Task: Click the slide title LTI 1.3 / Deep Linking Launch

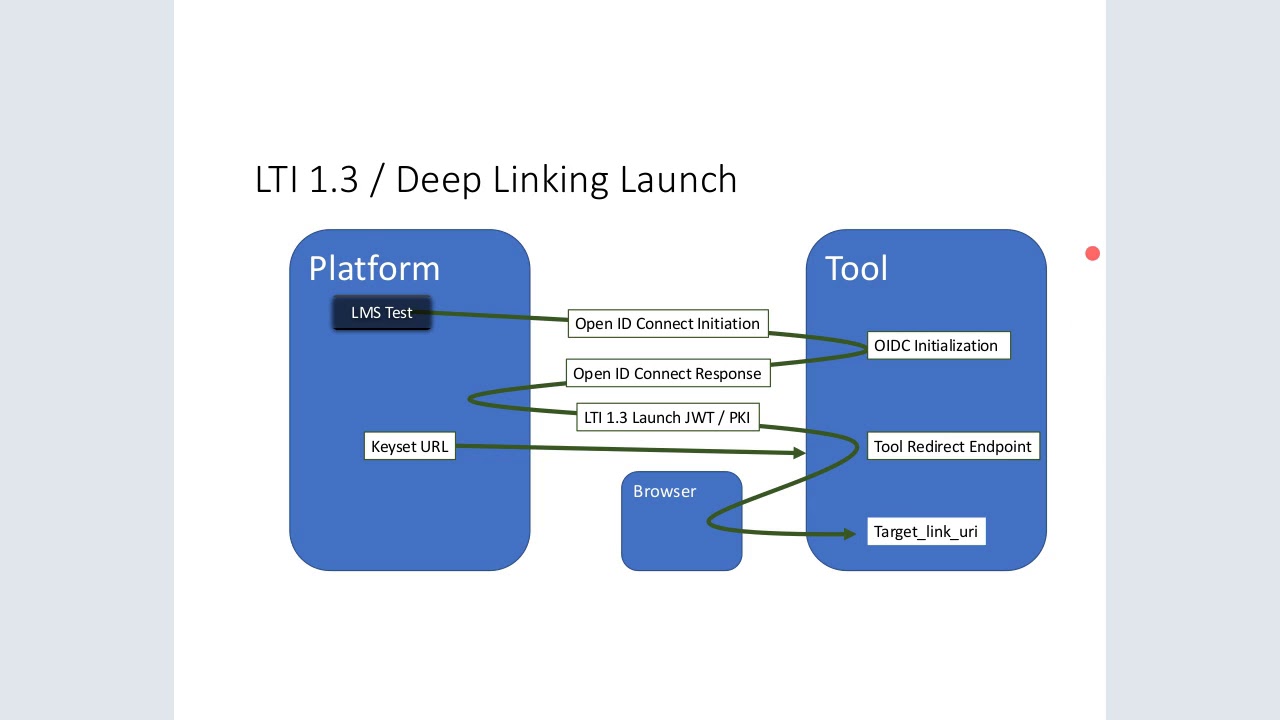Action: coord(496,180)
